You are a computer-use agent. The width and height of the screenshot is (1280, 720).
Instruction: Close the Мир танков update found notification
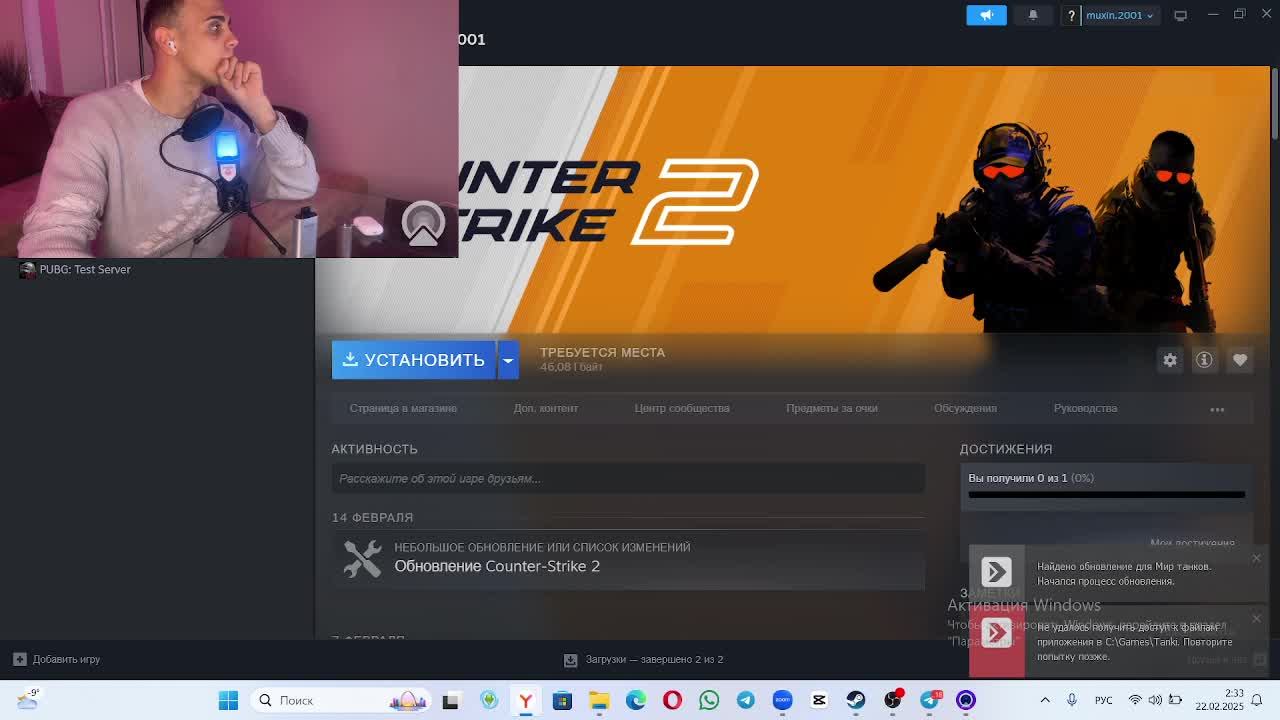1256,558
